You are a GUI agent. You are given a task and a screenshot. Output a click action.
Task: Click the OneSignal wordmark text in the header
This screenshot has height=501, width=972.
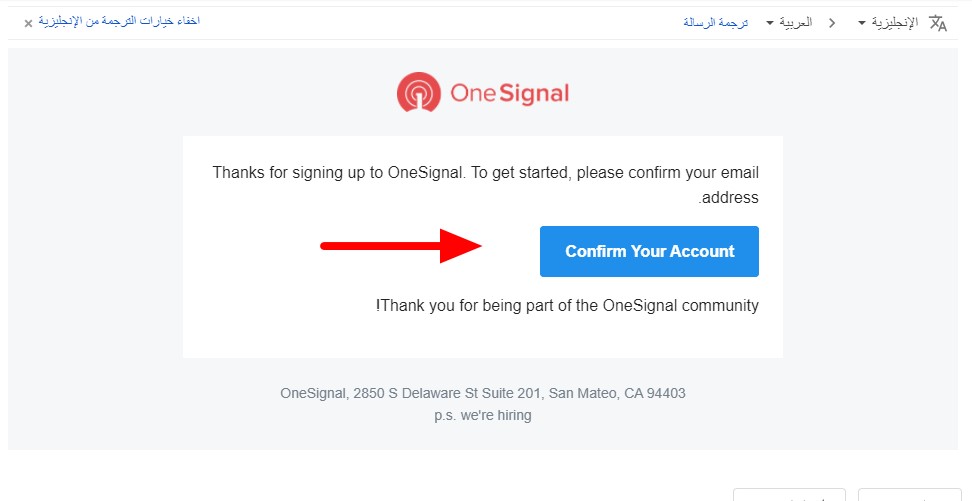pos(509,94)
